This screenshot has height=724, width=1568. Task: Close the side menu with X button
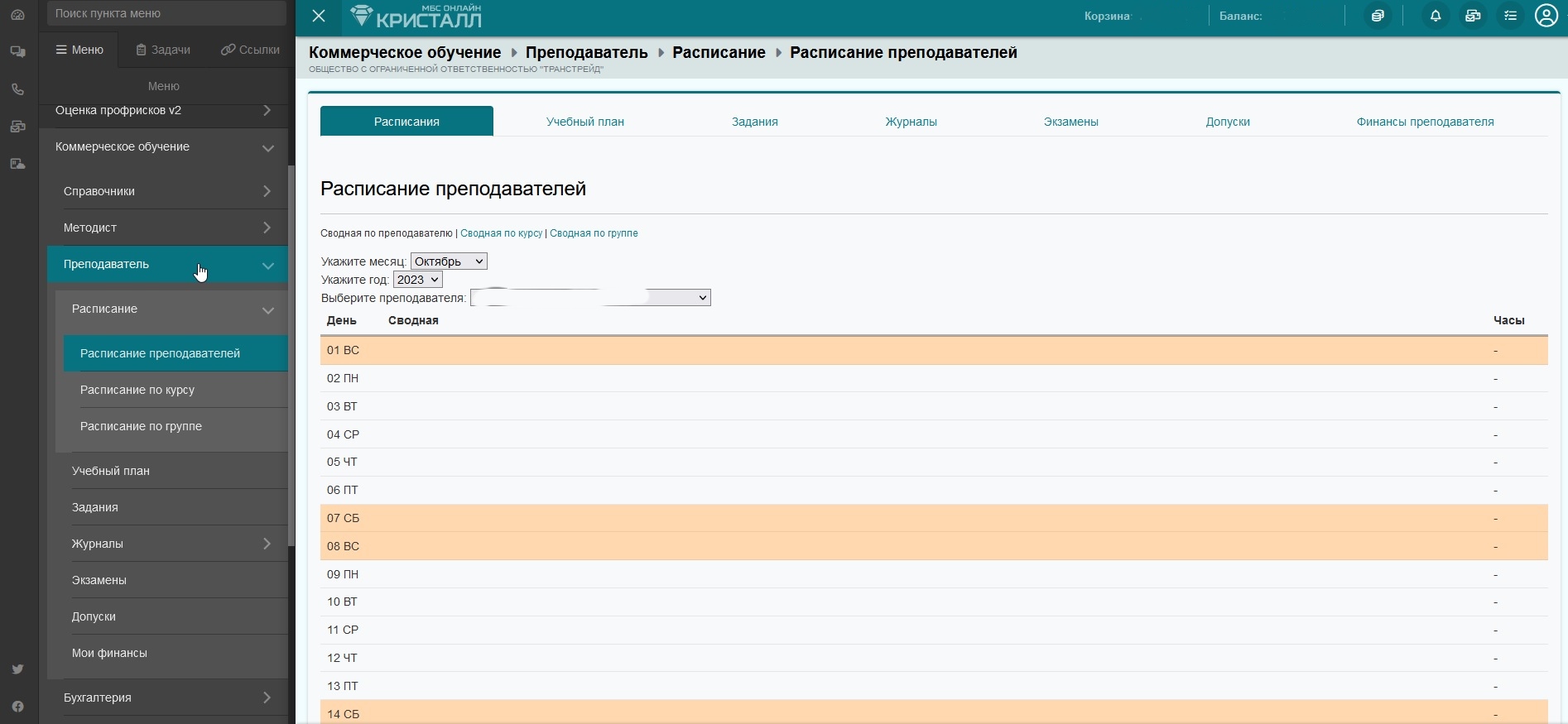[319, 16]
